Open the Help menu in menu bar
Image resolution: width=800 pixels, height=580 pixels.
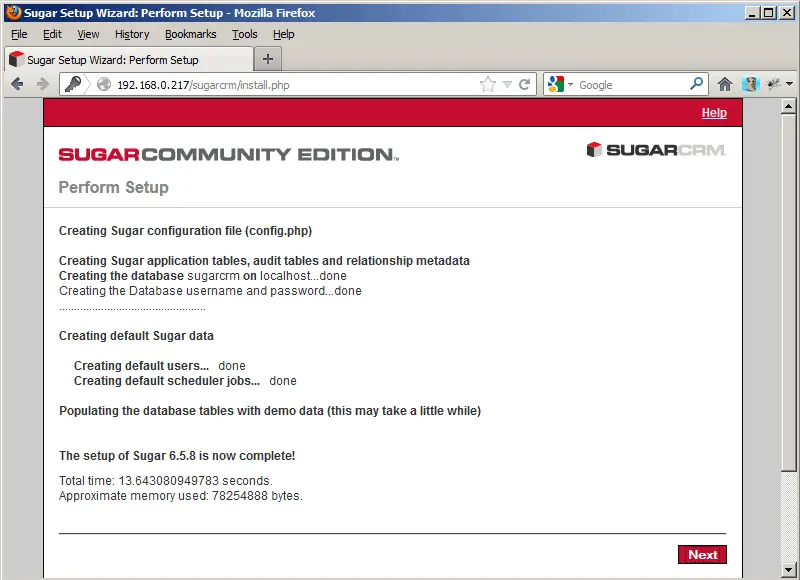[x=284, y=34]
